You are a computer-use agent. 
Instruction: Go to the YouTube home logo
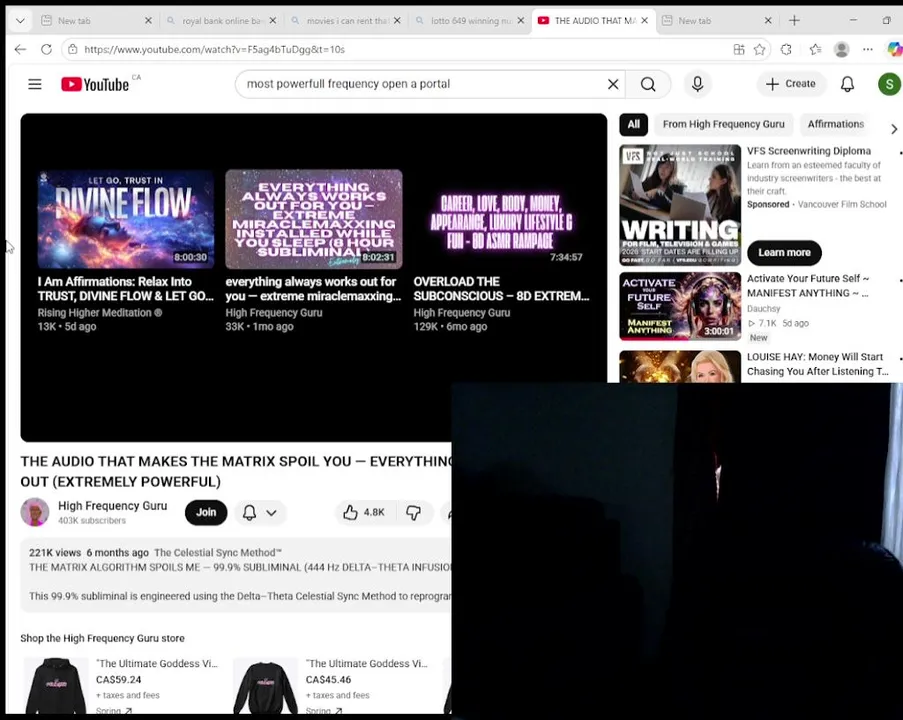pos(95,84)
